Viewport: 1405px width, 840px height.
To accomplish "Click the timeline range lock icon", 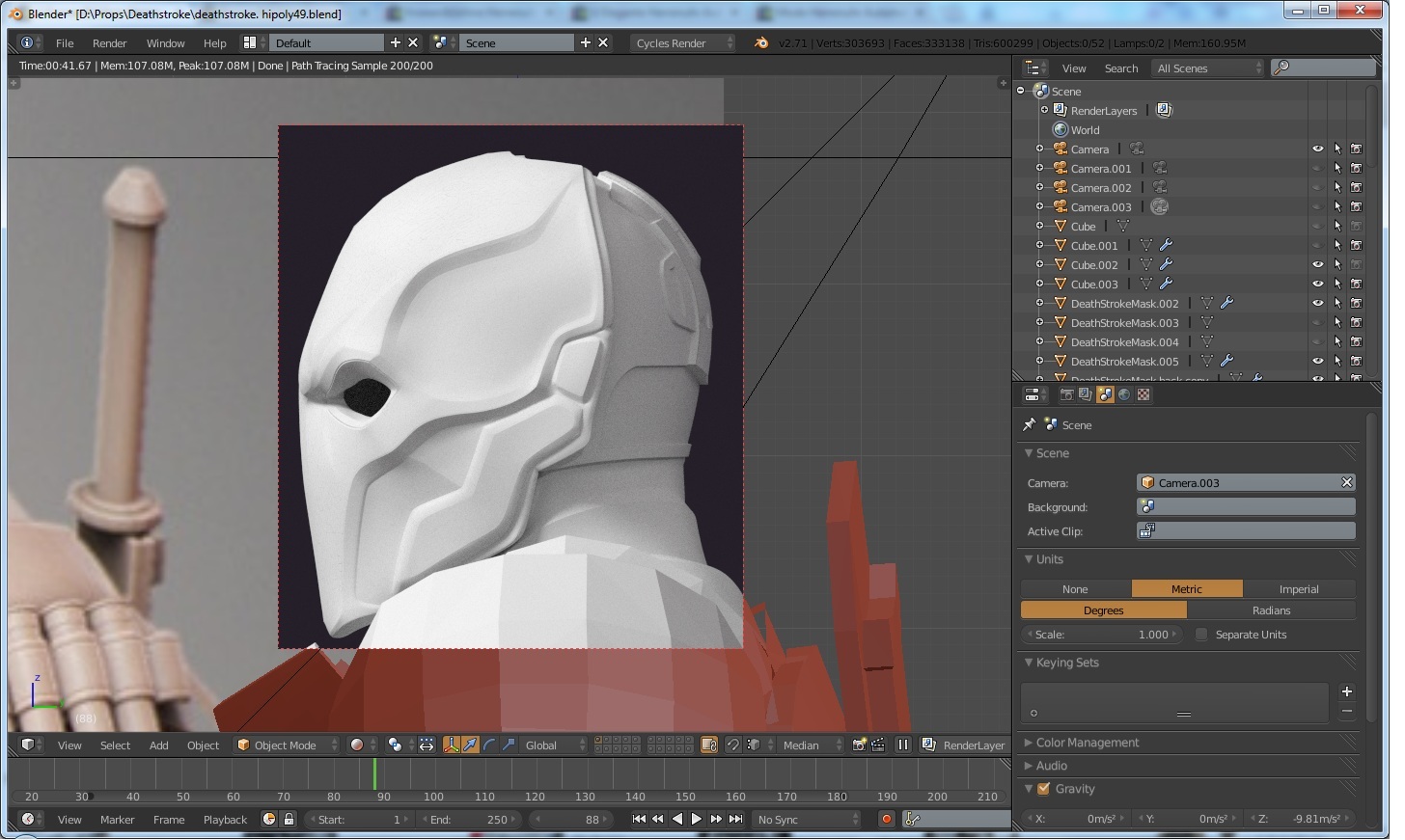I will (x=289, y=819).
